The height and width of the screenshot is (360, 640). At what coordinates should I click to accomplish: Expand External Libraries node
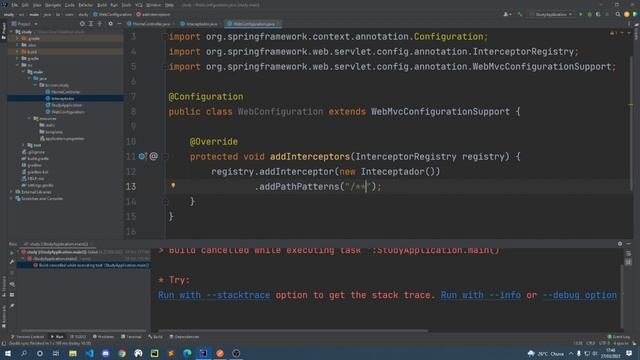(12, 192)
